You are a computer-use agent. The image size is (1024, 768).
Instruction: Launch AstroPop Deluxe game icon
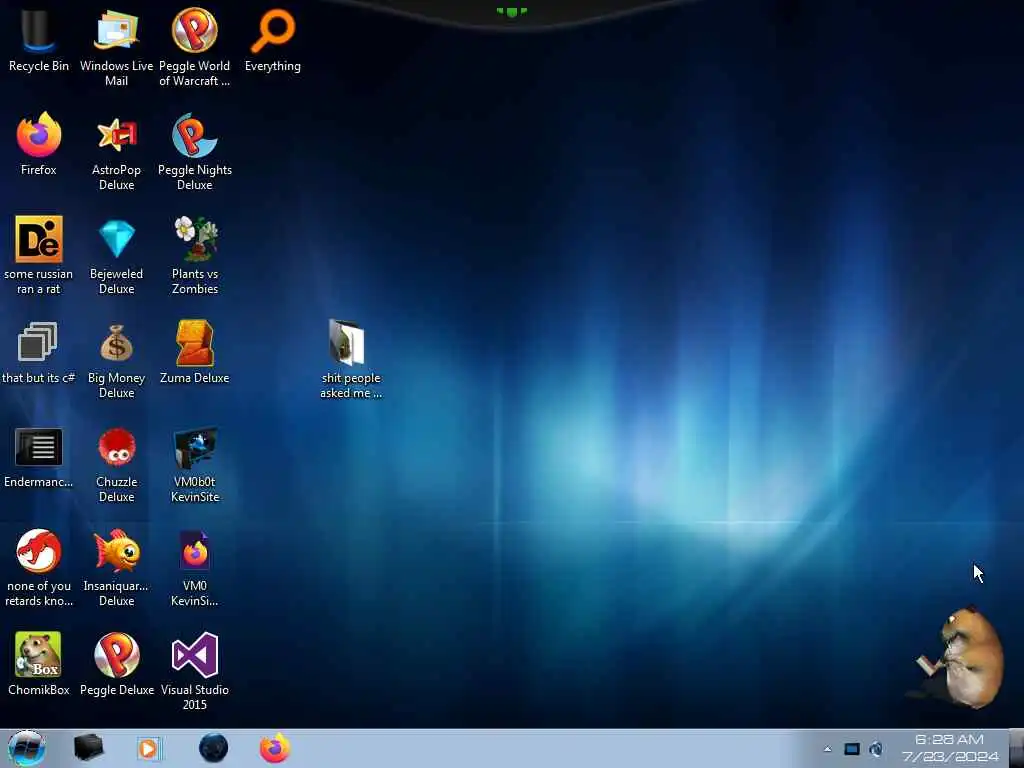pos(116,152)
